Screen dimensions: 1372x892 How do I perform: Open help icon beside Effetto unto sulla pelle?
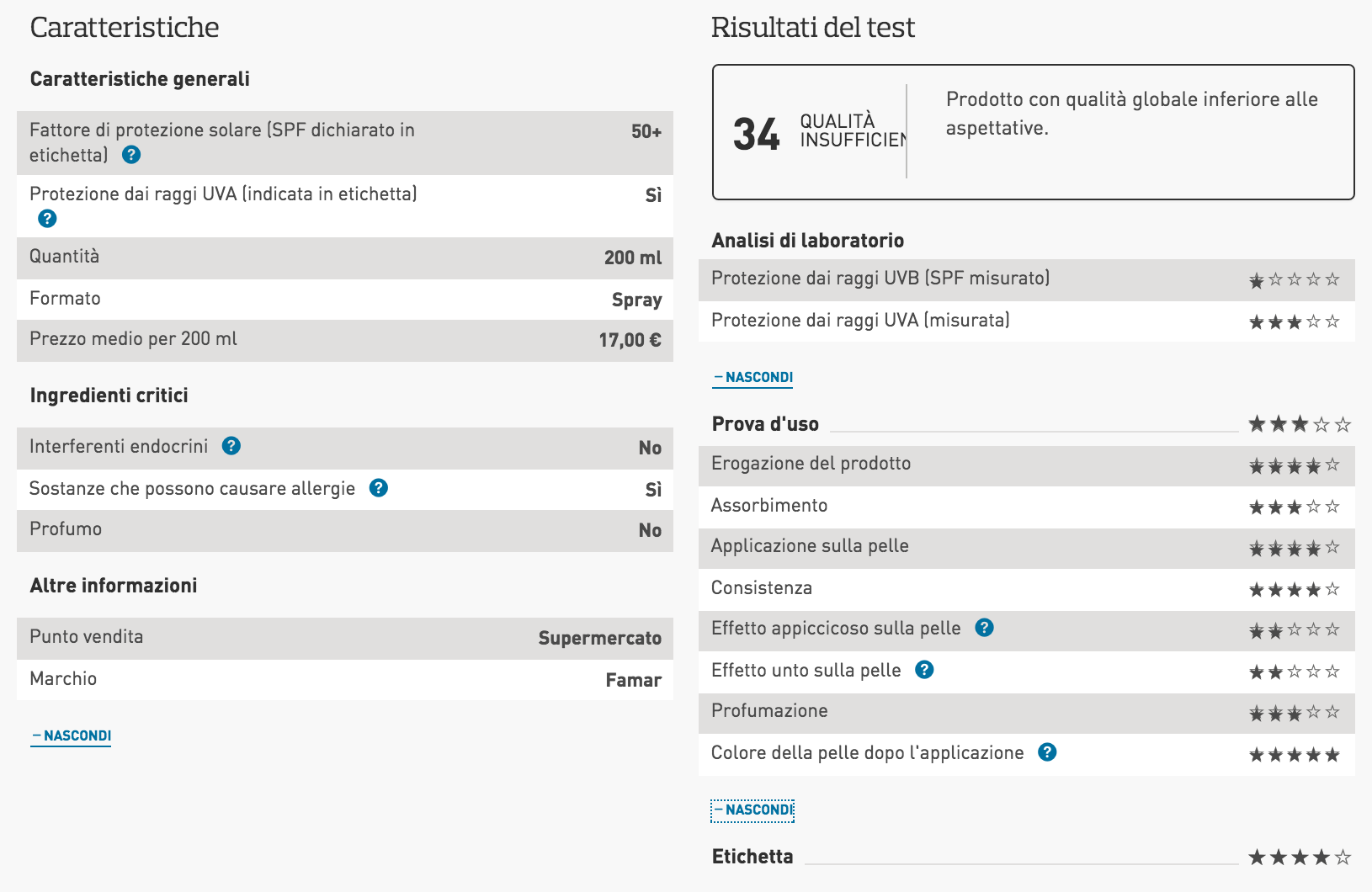[924, 670]
